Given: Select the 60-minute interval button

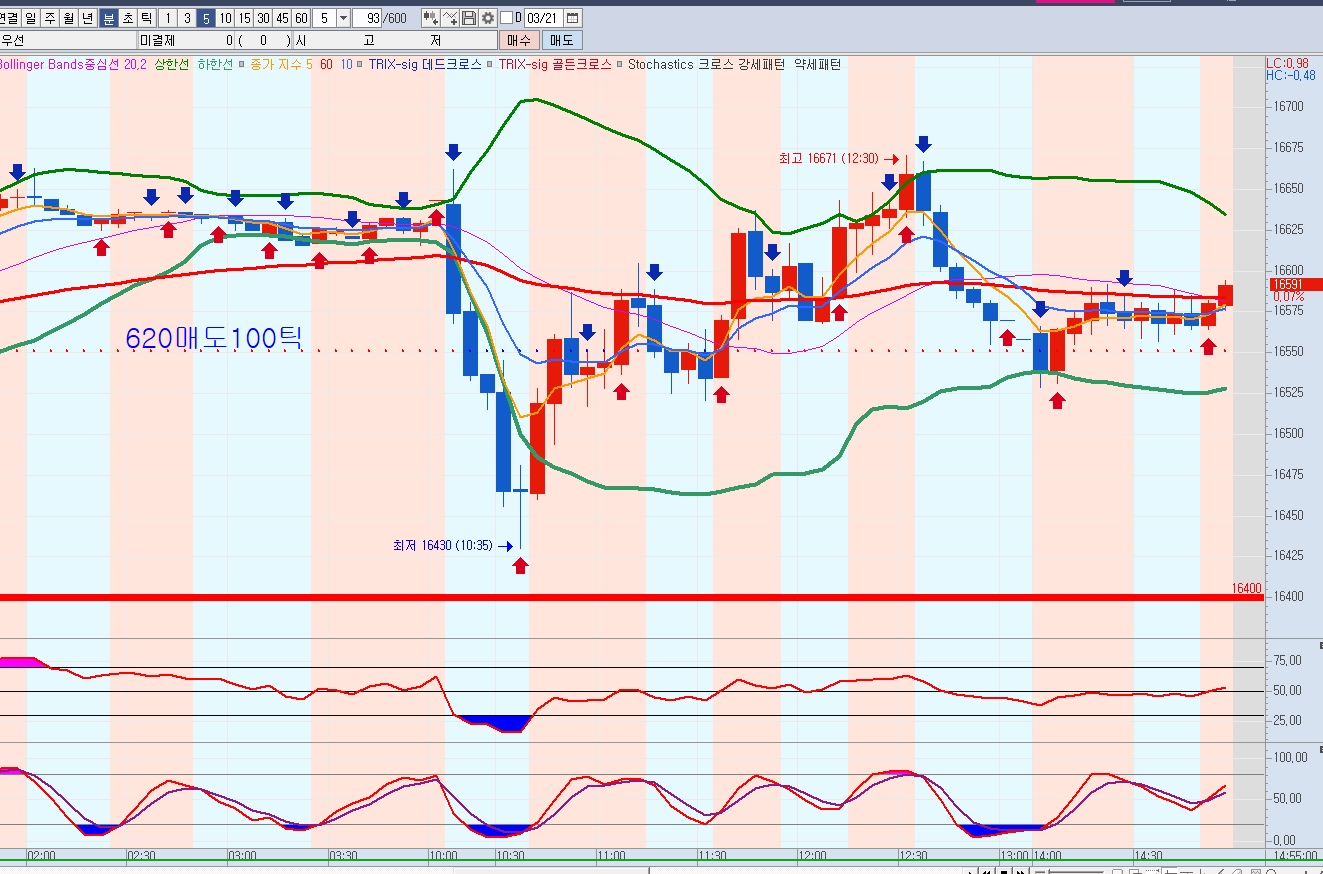Looking at the screenshot, I should pos(301,18).
